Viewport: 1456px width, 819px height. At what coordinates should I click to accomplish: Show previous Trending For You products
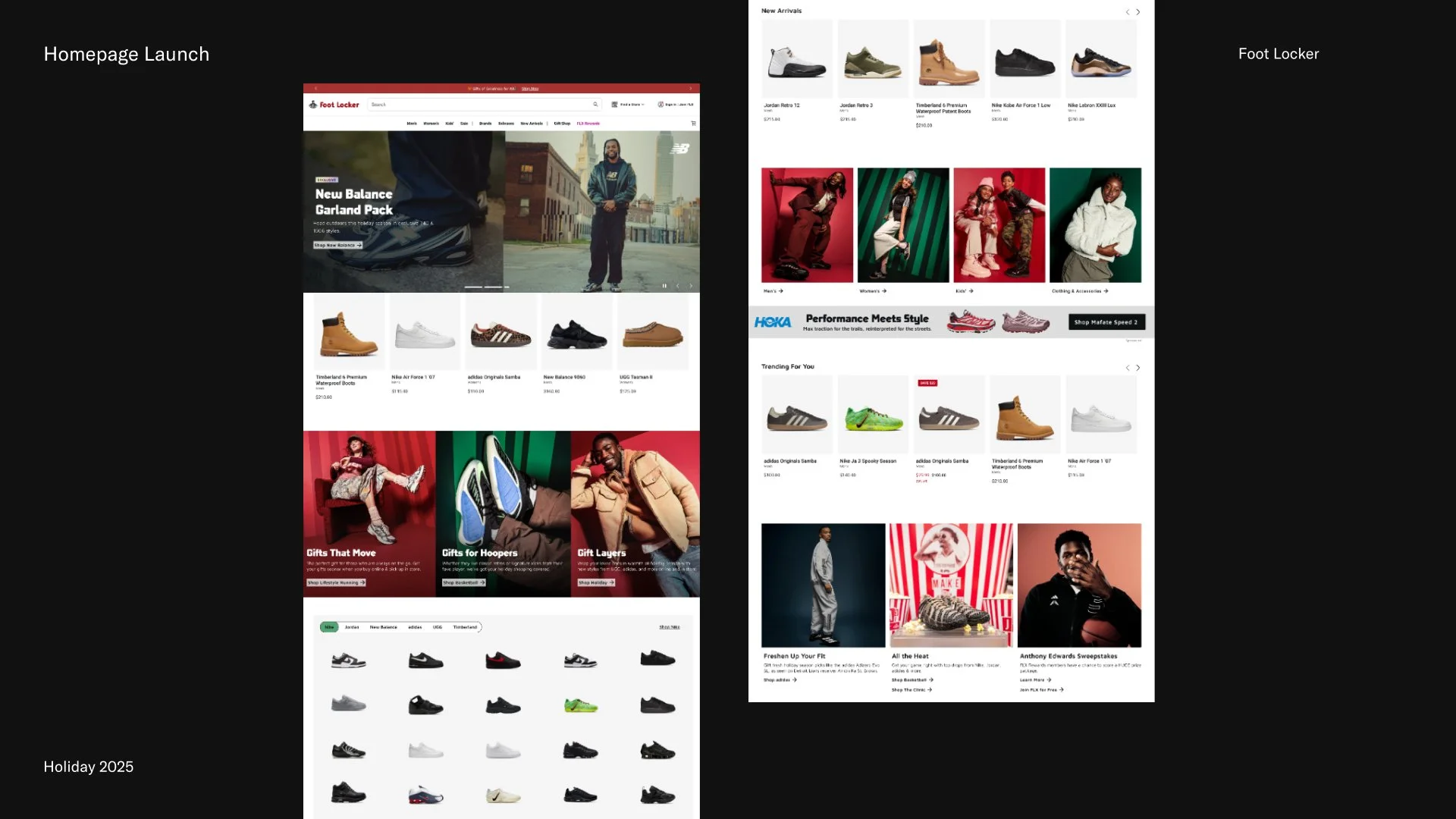click(1128, 368)
